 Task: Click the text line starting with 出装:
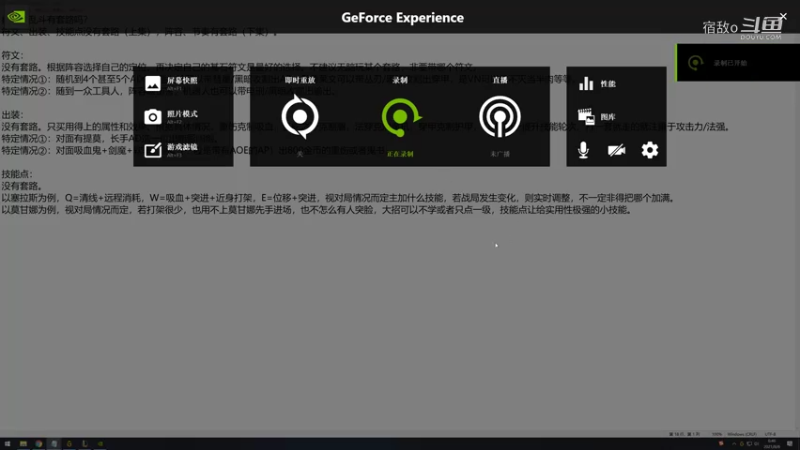[12, 115]
